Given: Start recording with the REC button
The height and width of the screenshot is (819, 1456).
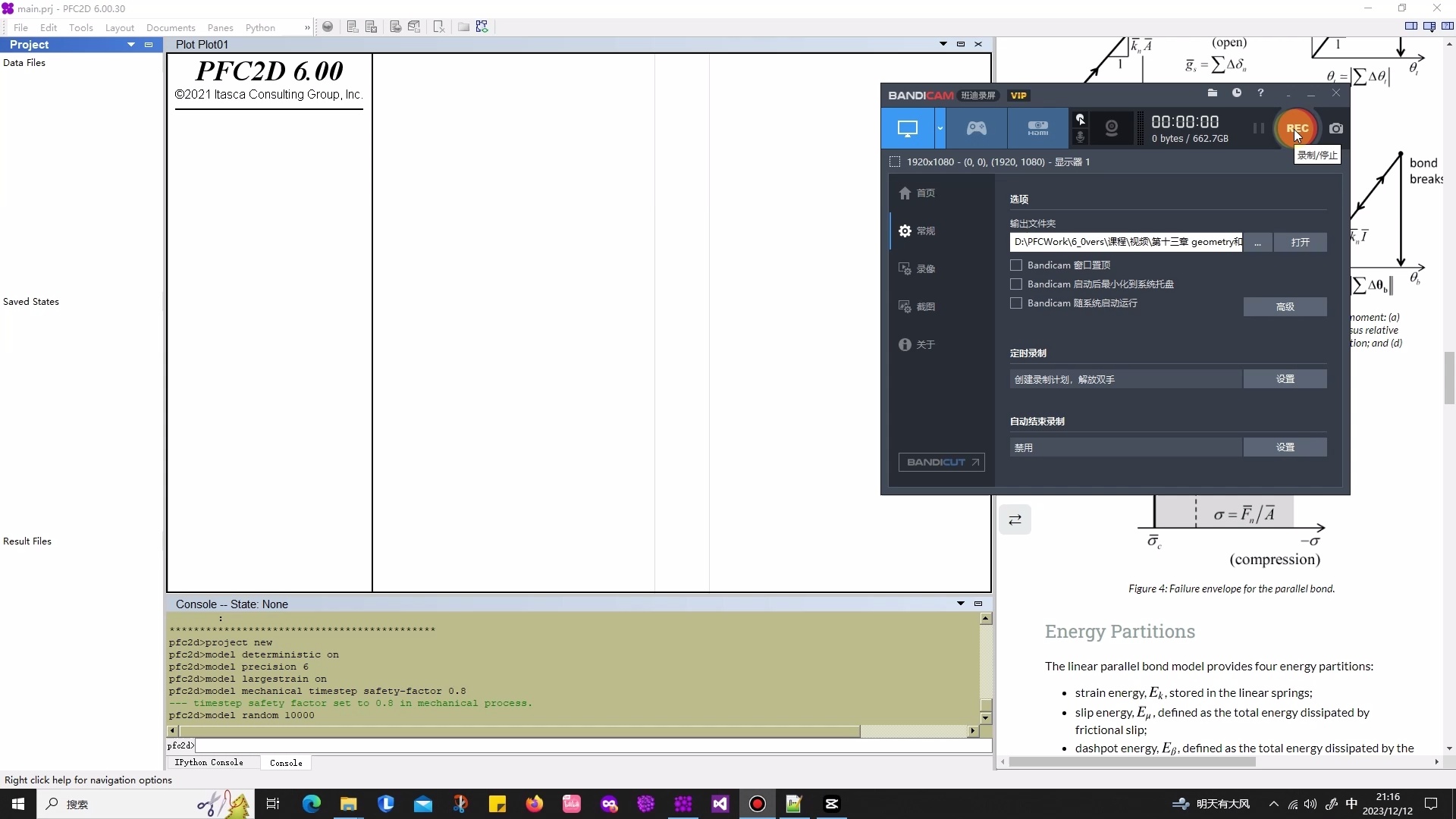Looking at the screenshot, I should coord(1297,128).
